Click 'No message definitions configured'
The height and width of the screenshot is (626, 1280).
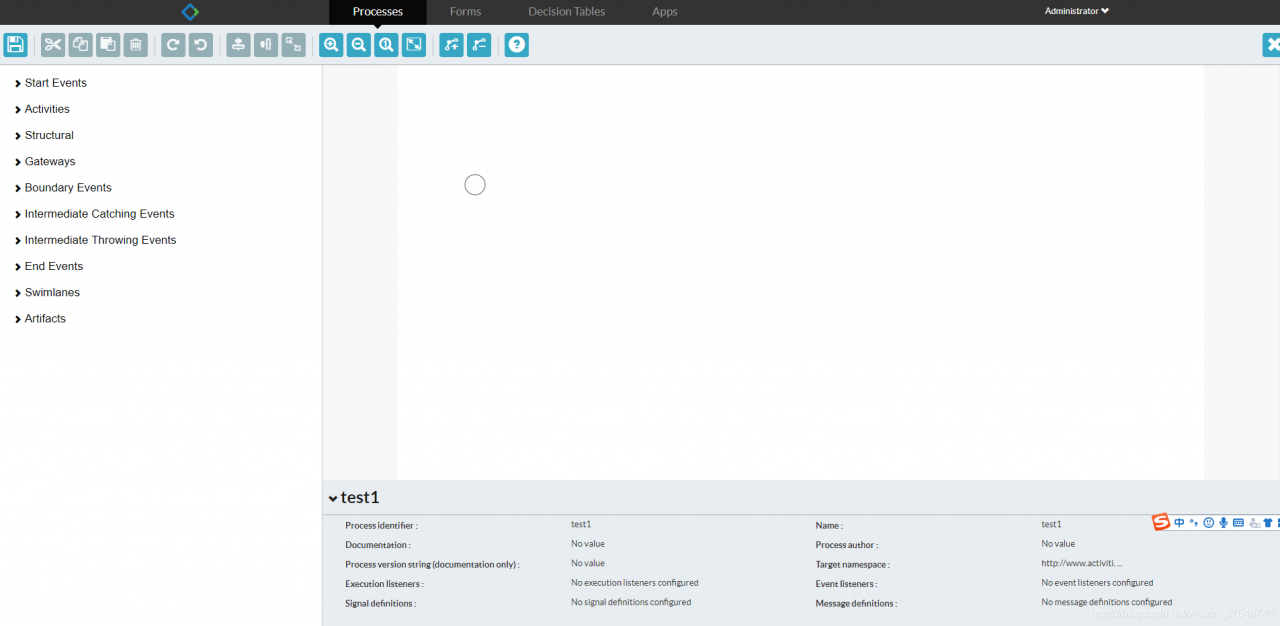(1107, 602)
